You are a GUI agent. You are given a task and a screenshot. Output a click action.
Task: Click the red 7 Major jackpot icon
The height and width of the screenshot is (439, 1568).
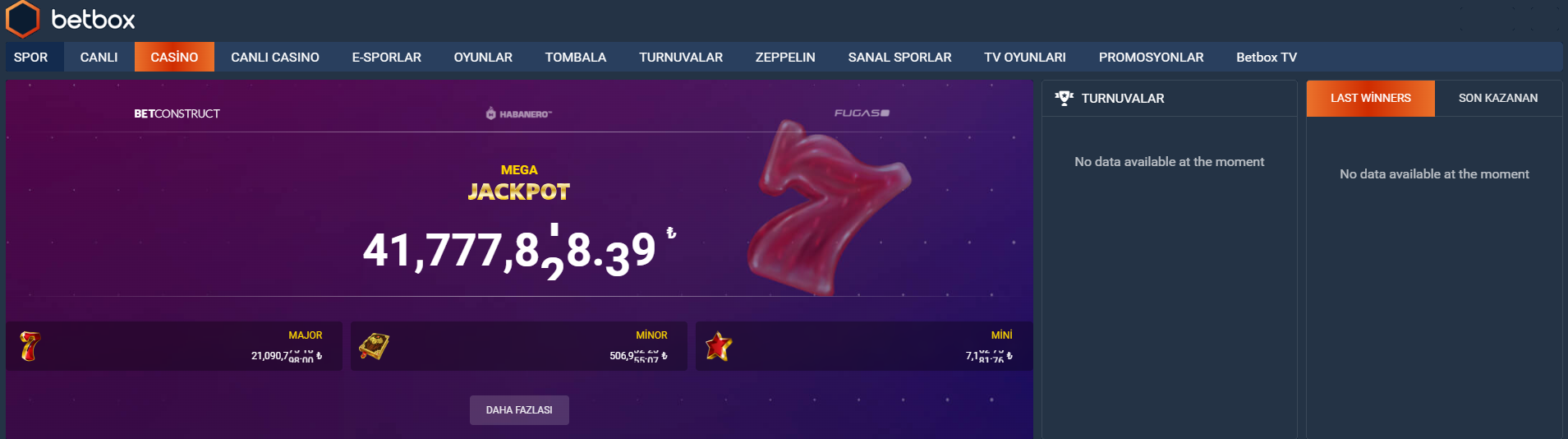30,346
